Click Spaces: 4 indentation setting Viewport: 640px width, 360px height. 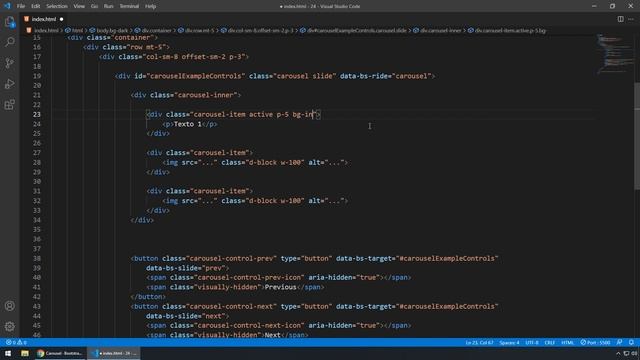[509, 342]
